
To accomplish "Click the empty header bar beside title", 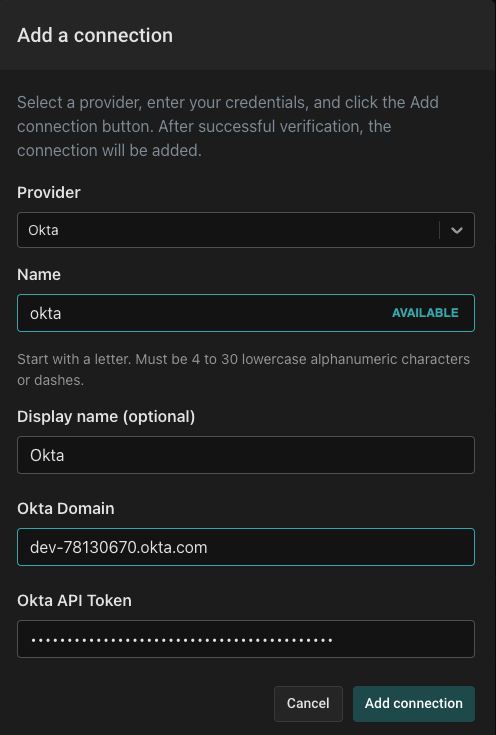I will (333, 35).
